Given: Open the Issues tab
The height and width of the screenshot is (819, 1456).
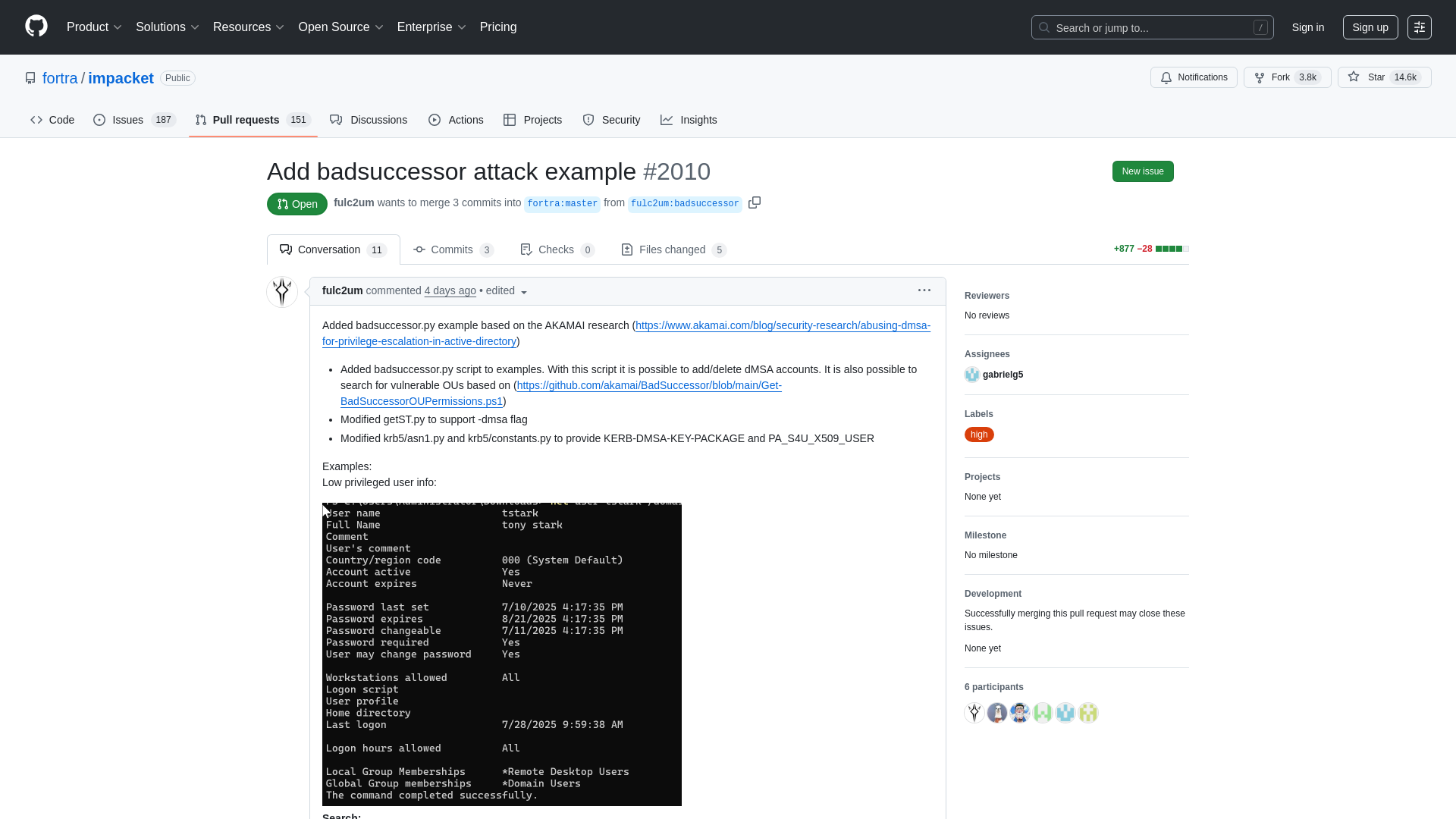Looking at the screenshot, I should pos(134,120).
